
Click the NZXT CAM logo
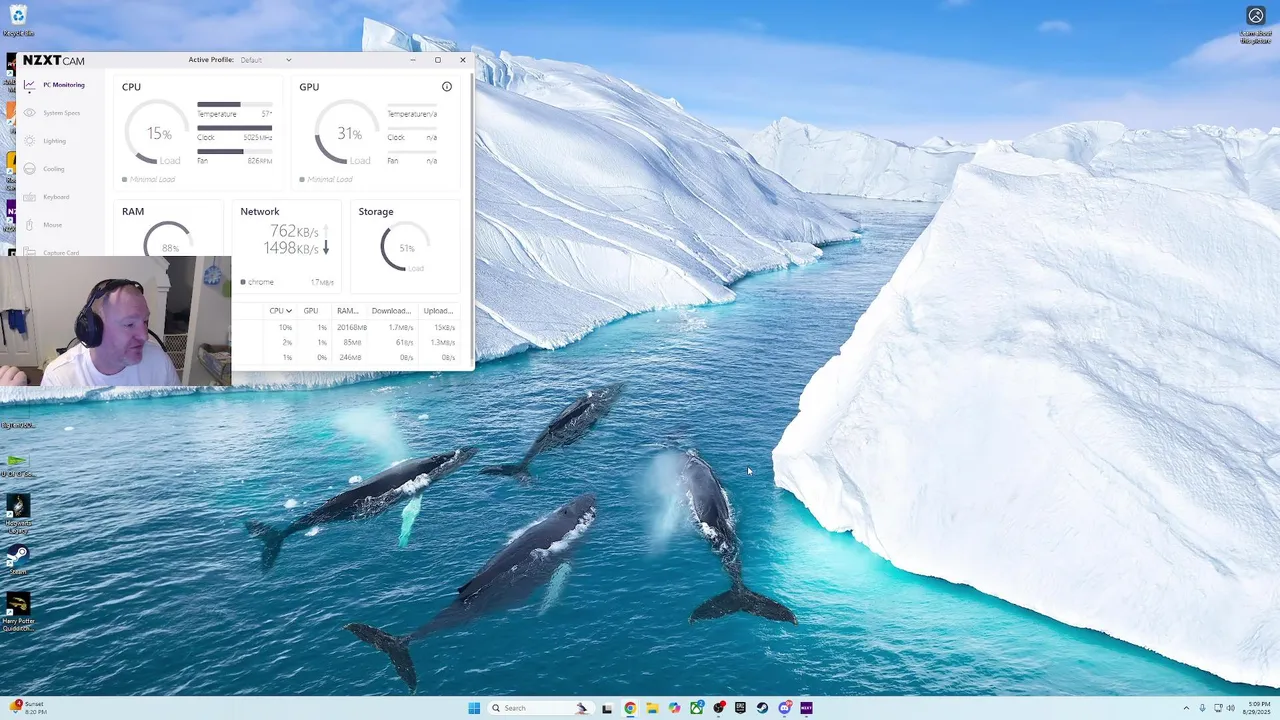[x=54, y=61]
